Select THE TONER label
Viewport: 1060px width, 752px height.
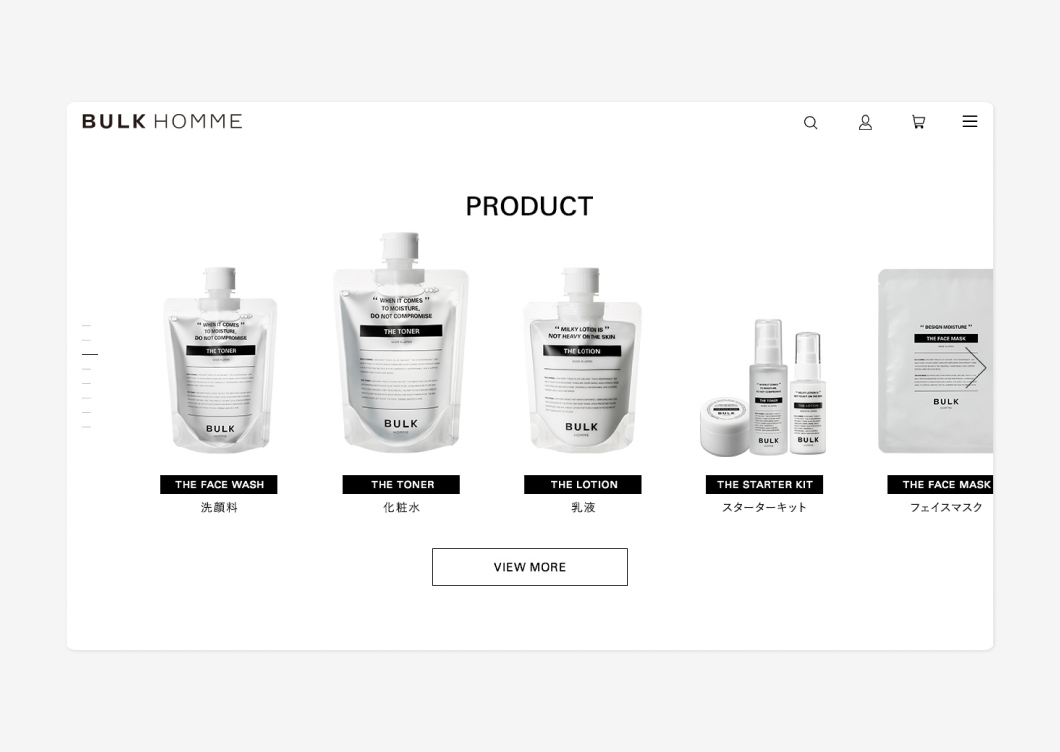point(402,484)
